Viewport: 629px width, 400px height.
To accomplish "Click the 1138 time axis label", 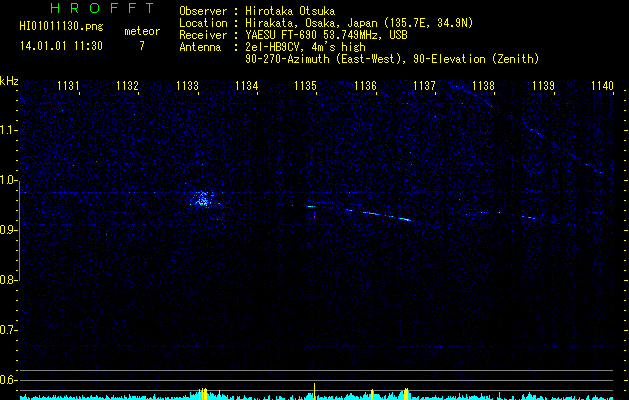I will (483, 86).
